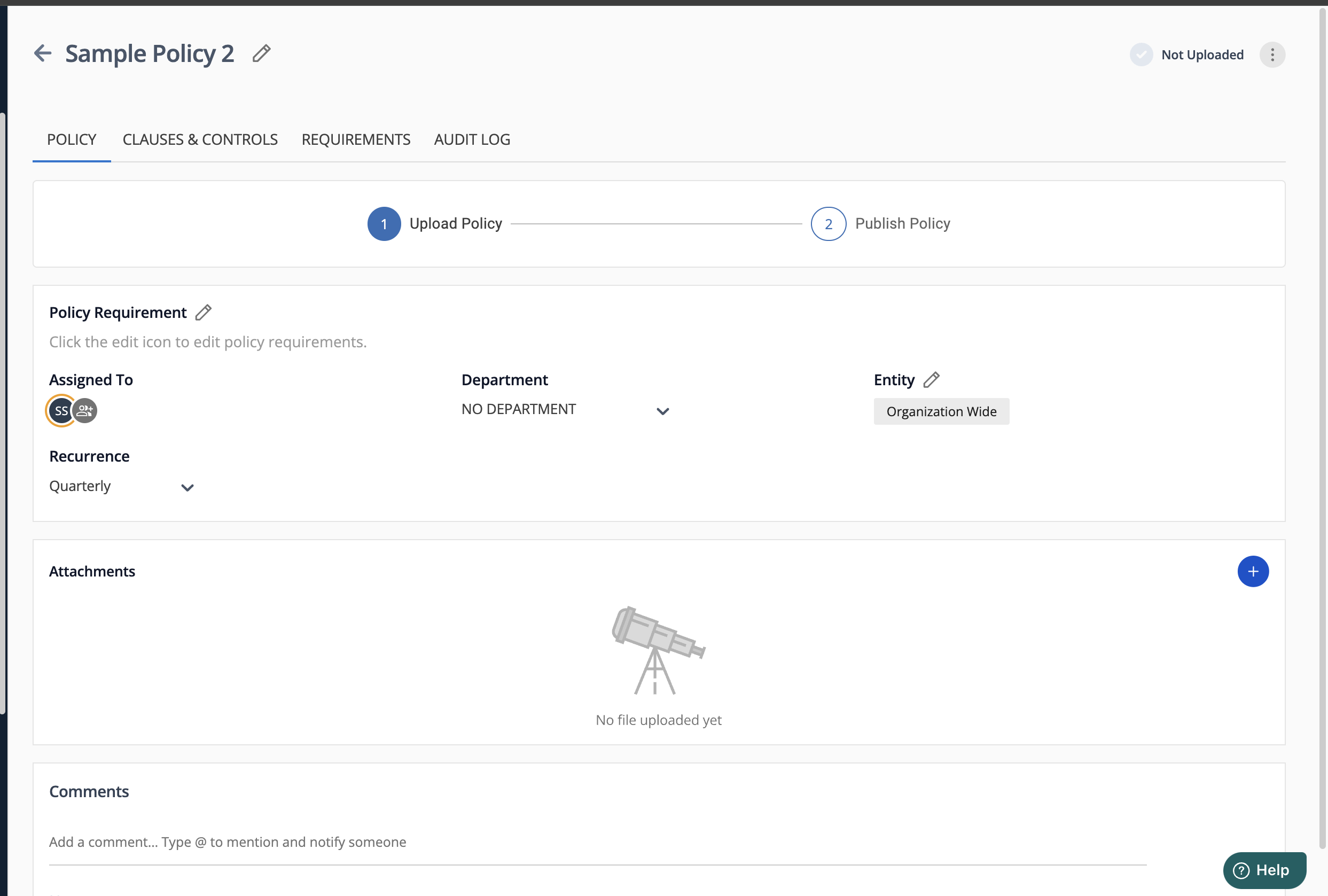Image resolution: width=1328 pixels, height=896 pixels.
Task: Click the SS assignee avatar
Action: pyautogui.click(x=61, y=411)
